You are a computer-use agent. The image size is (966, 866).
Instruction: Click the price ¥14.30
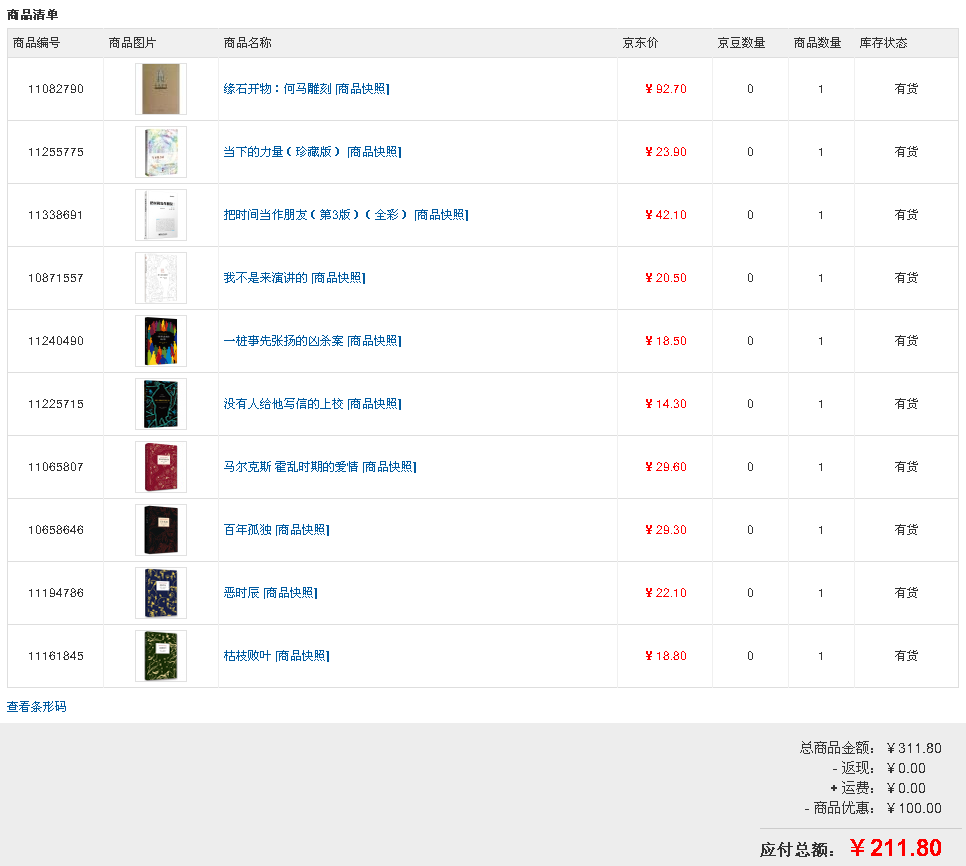[665, 403]
